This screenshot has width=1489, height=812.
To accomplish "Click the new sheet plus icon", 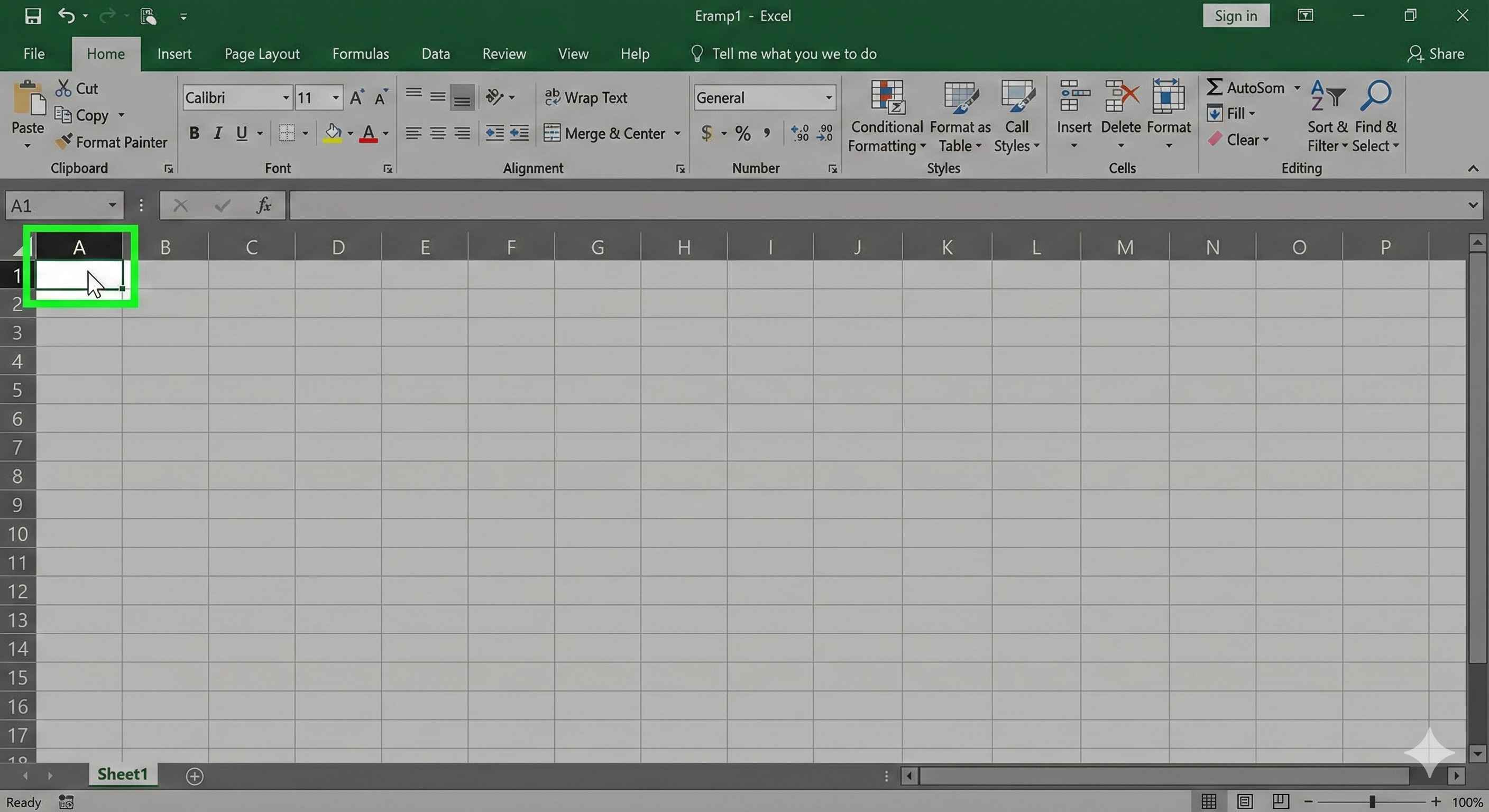I will pos(195,776).
